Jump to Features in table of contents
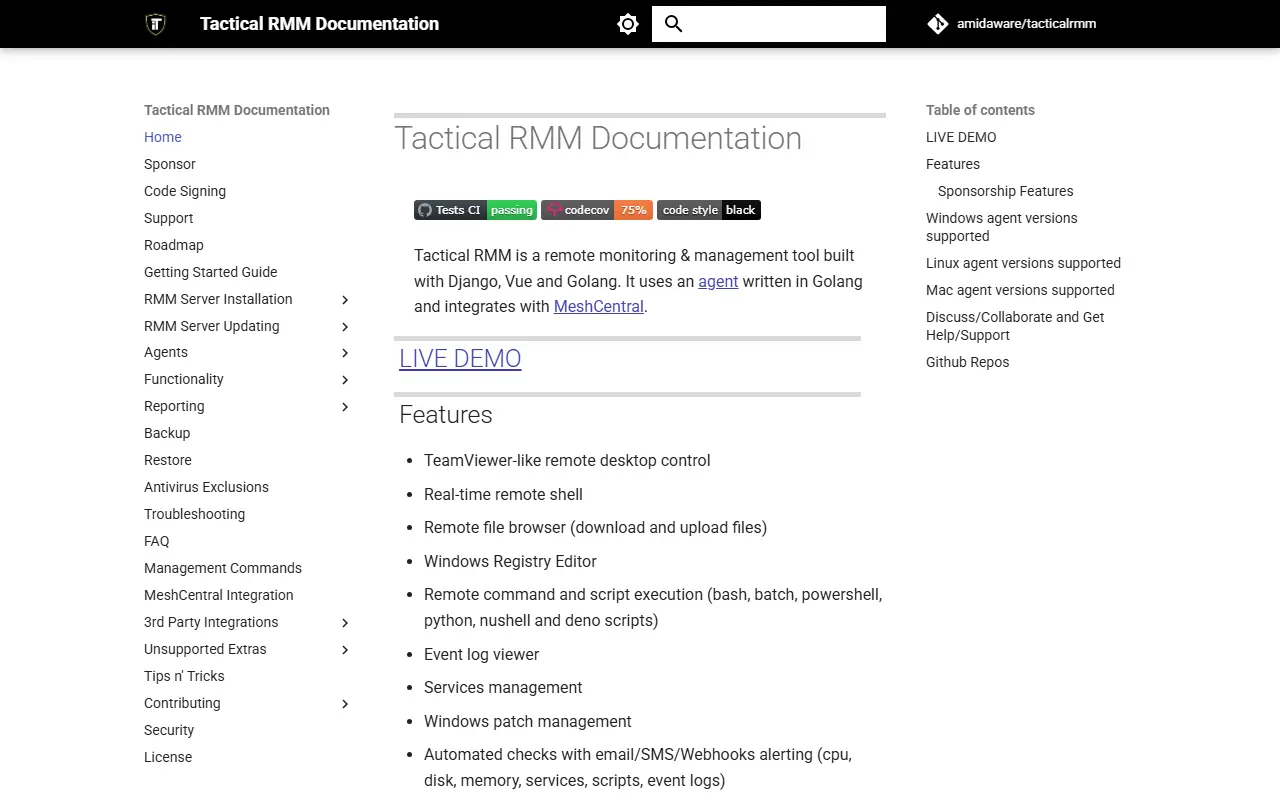The image size is (1280, 800). [x=953, y=164]
